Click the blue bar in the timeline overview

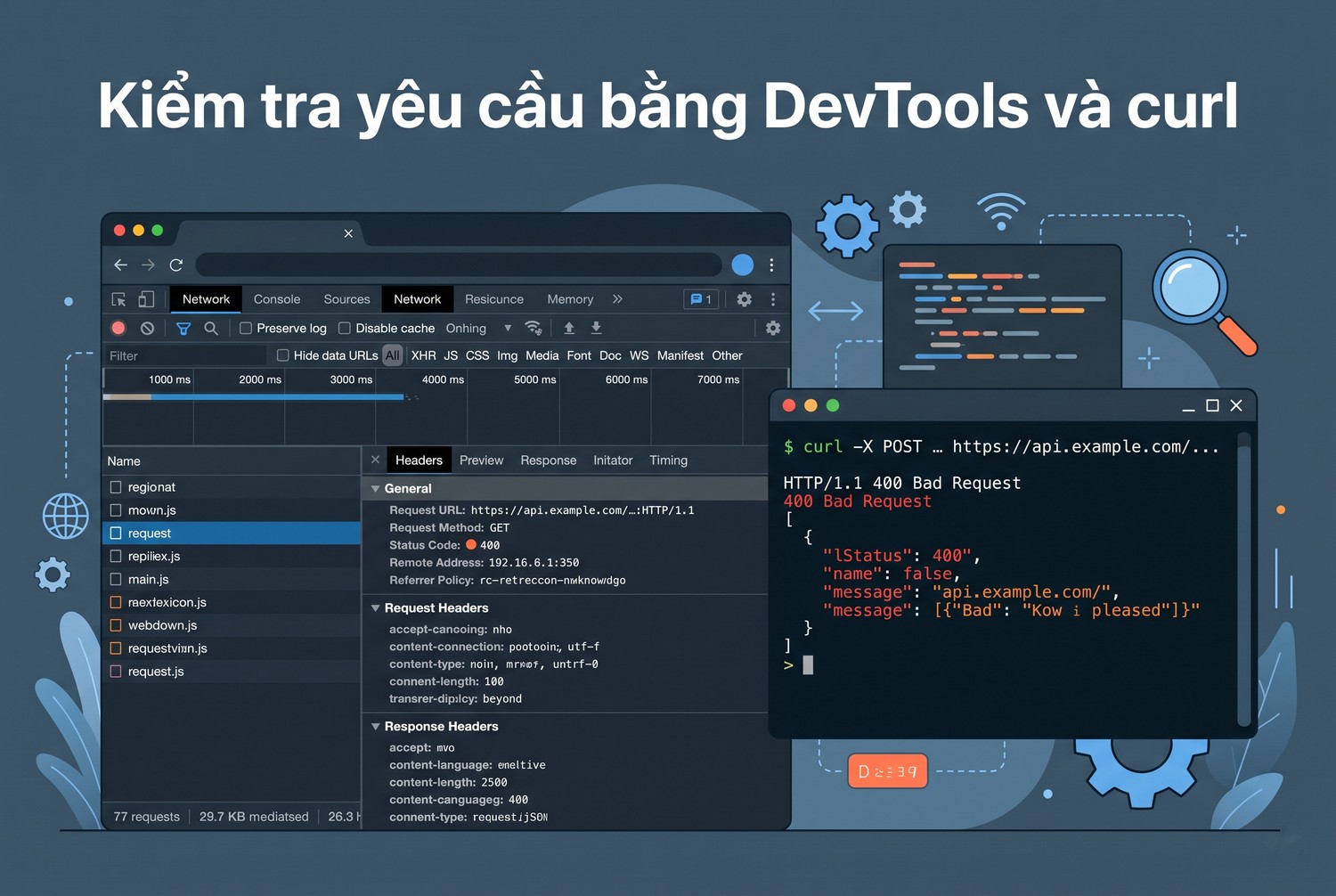click(x=278, y=397)
